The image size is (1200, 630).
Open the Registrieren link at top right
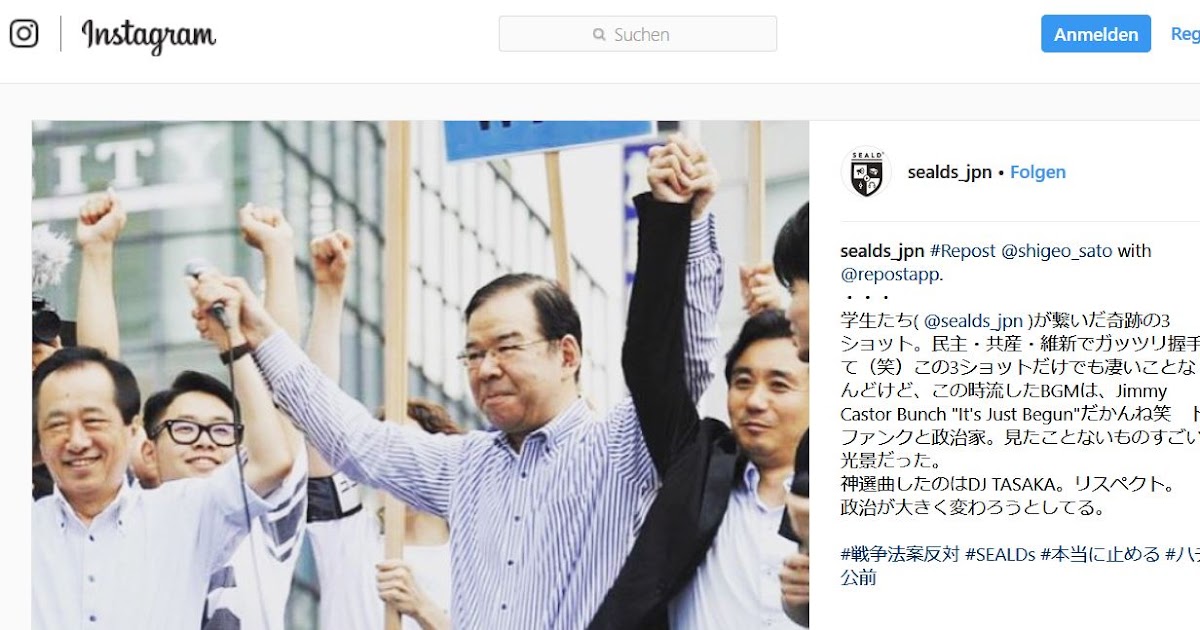tap(1185, 34)
